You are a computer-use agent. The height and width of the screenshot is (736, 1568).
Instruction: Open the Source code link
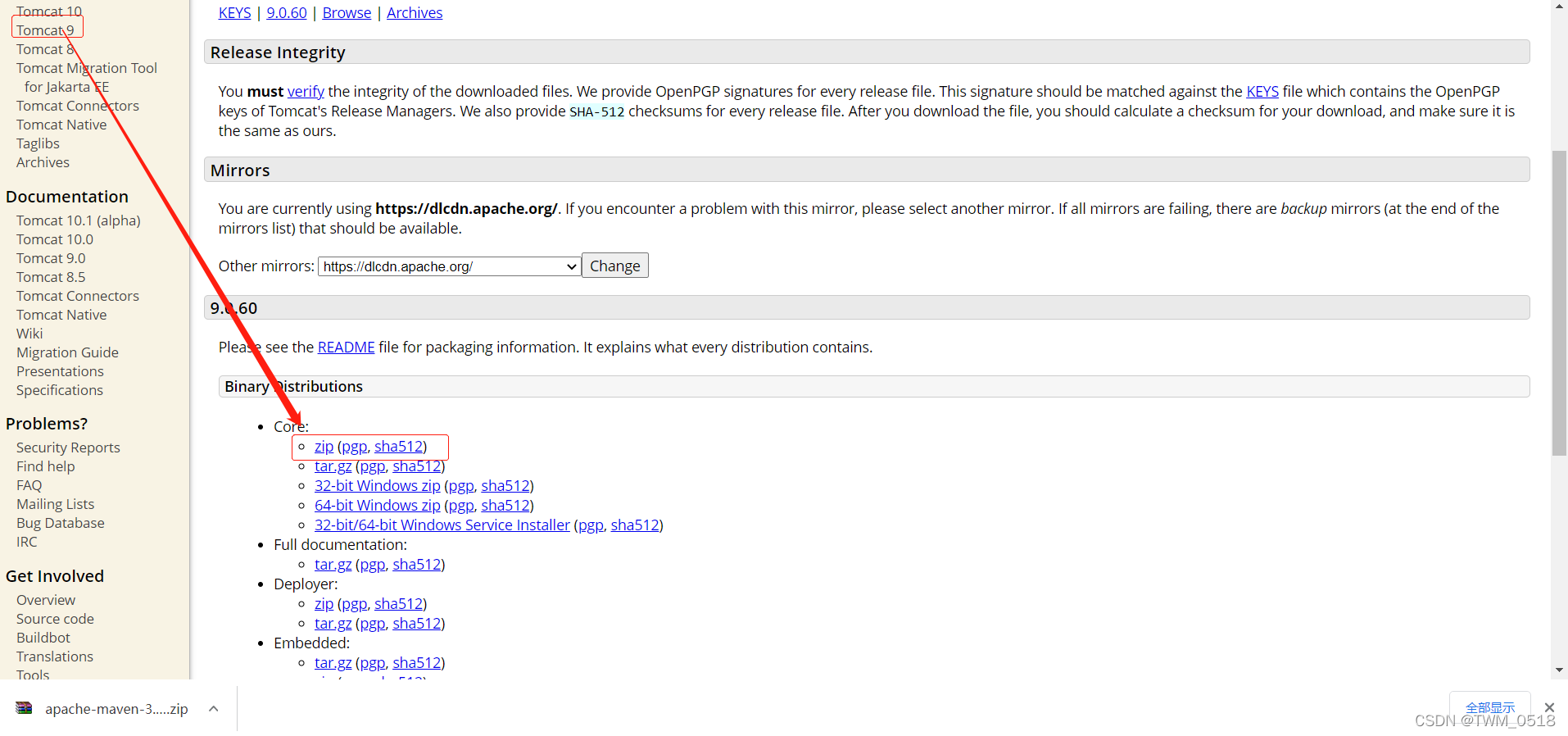(55, 619)
